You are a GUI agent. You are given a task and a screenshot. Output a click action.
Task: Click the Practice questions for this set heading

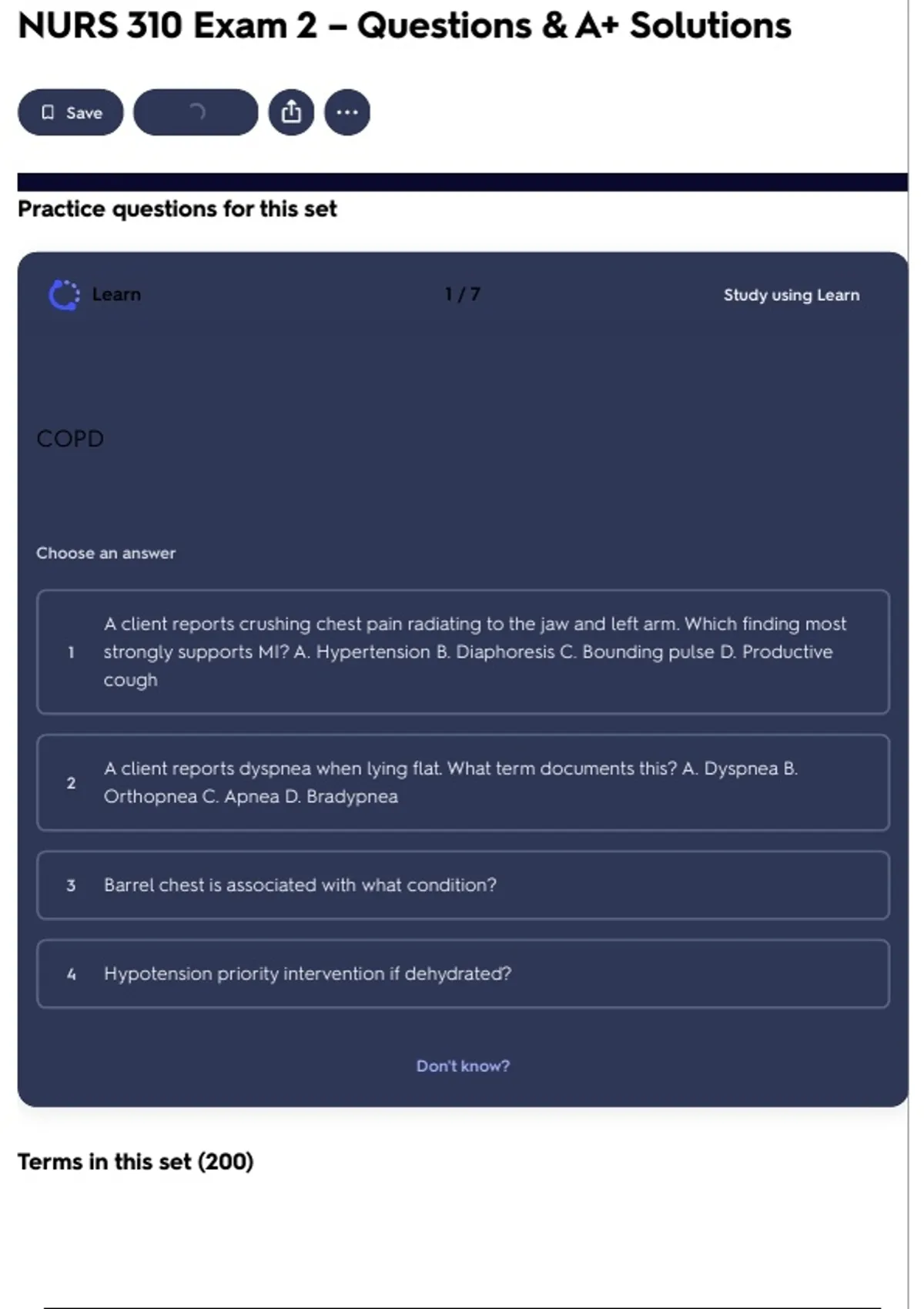coord(177,209)
